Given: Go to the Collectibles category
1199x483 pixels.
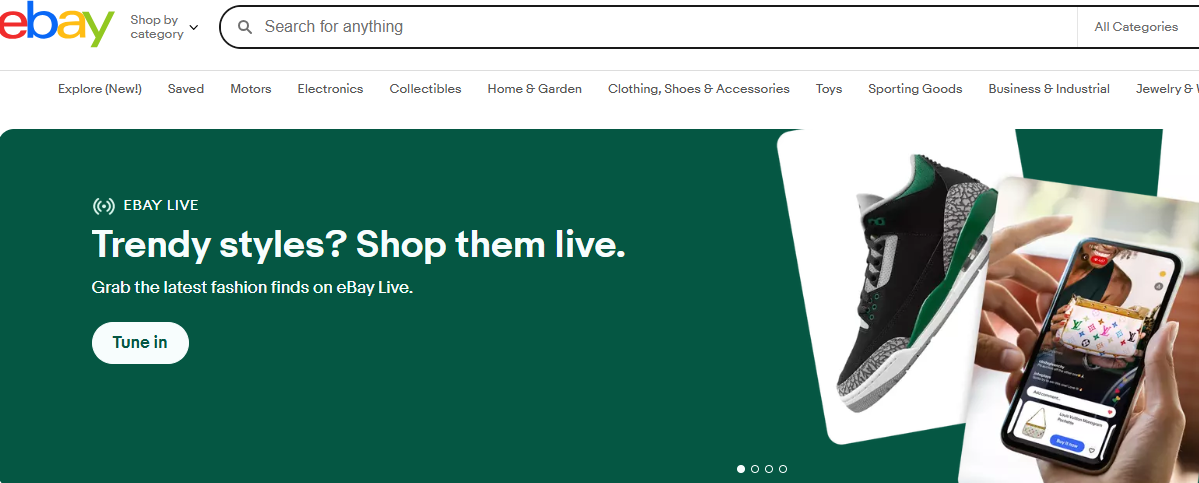Looking at the screenshot, I should (425, 89).
